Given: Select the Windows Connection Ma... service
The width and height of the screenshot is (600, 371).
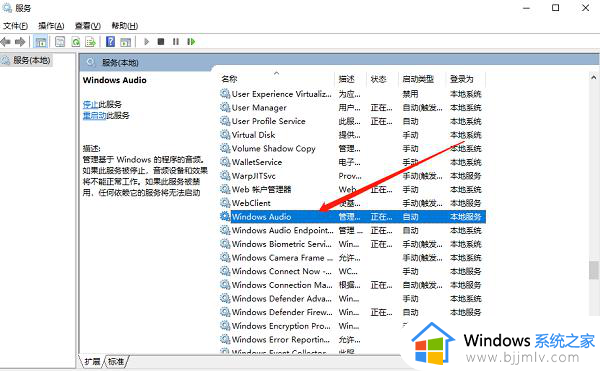Looking at the screenshot, I should pos(352,285).
